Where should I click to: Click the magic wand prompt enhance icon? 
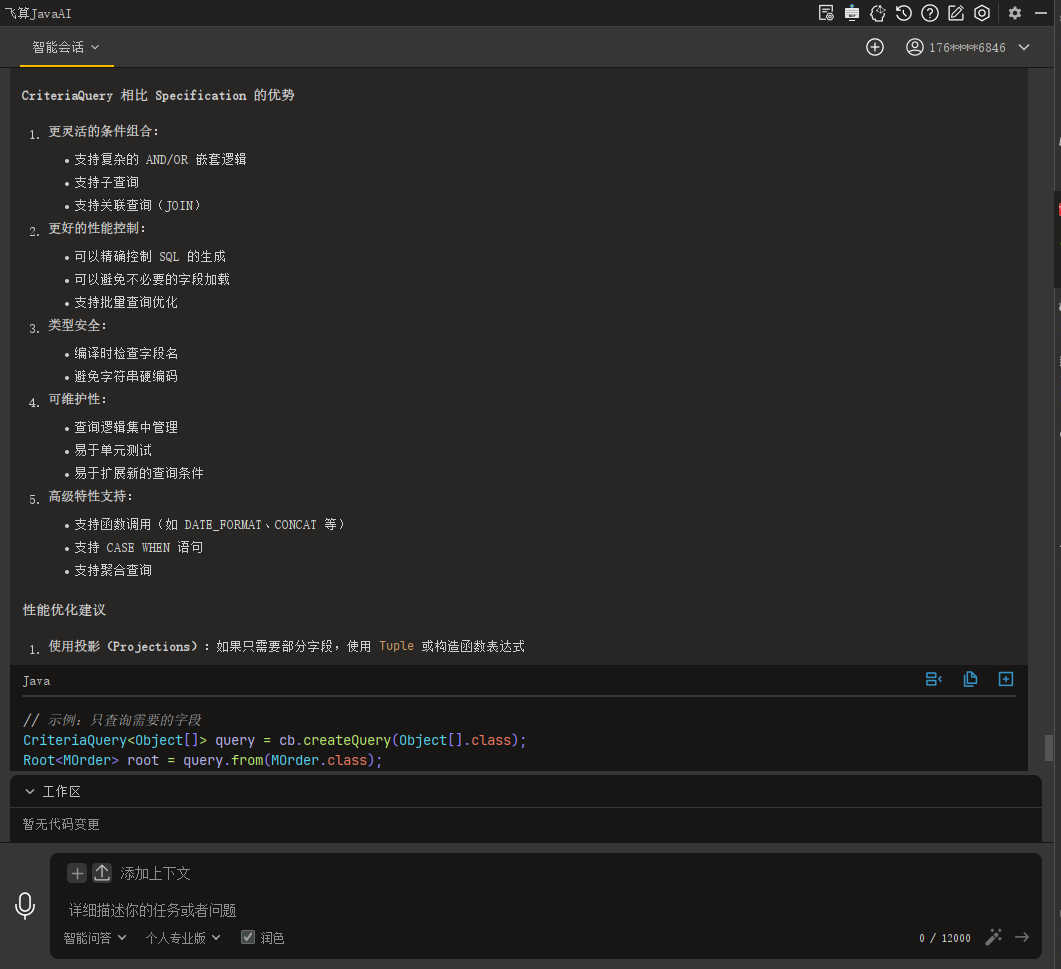click(x=993, y=937)
